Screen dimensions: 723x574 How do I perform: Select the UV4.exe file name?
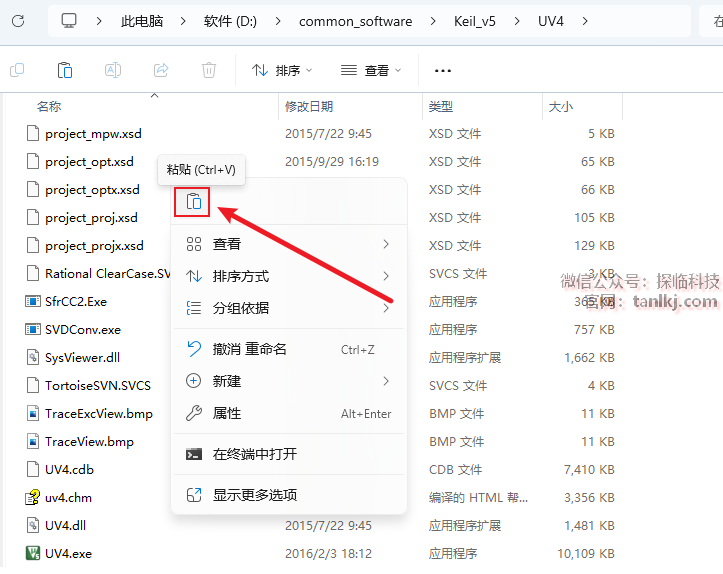pyautogui.click(x=68, y=553)
